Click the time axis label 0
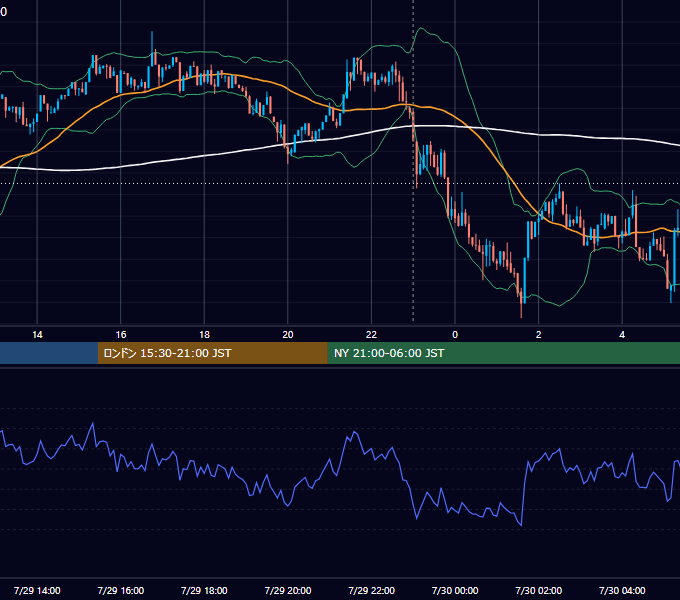The width and height of the screenshot is (680, 600). [x=455, y=335]
